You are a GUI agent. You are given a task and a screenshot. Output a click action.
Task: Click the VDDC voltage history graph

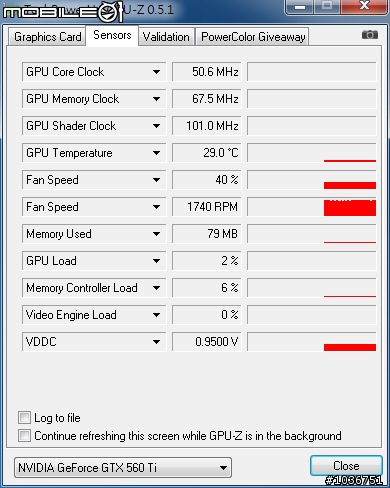[x=312, y=342]
